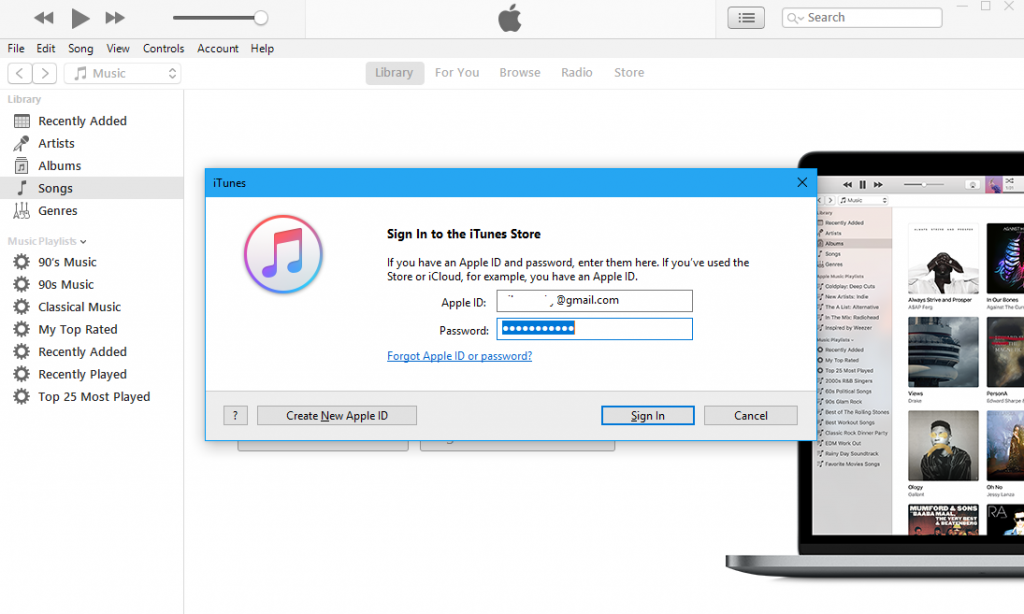Screen dimensions: 1024x614
Task: Open the Controls menu
Action: [163, 48]
